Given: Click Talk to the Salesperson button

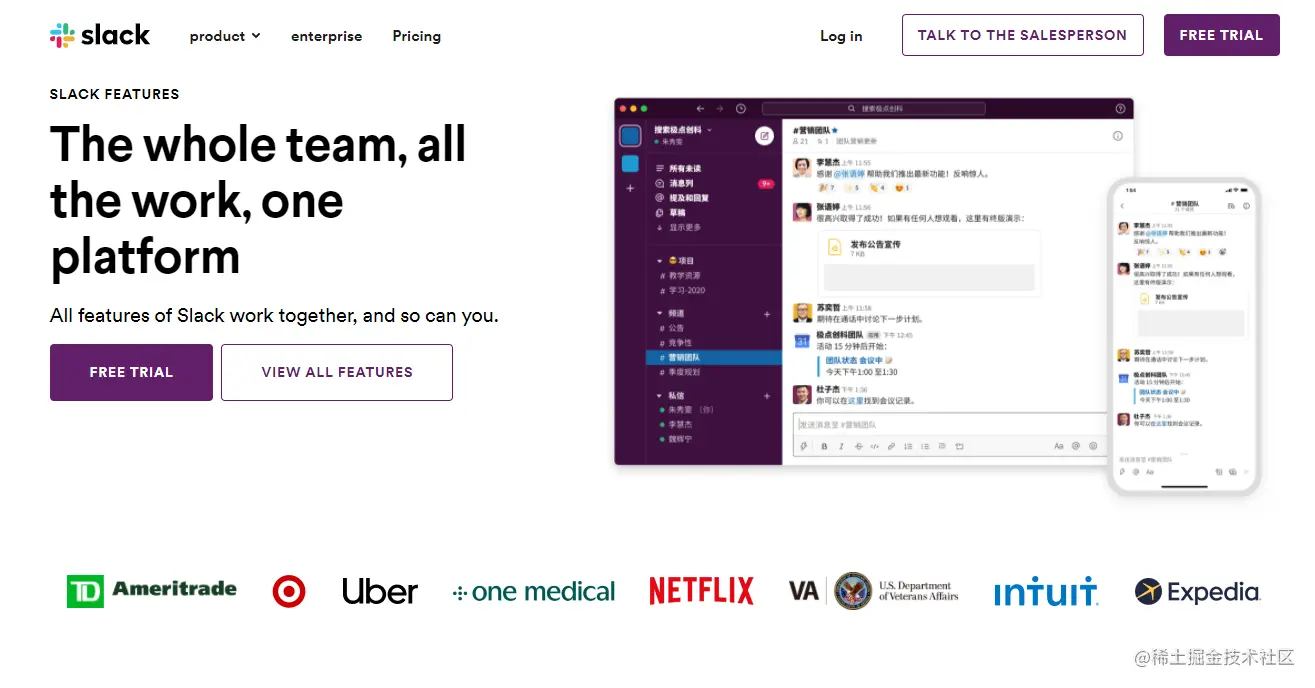Looking at the screenshot, I should tap(1022, 35).
